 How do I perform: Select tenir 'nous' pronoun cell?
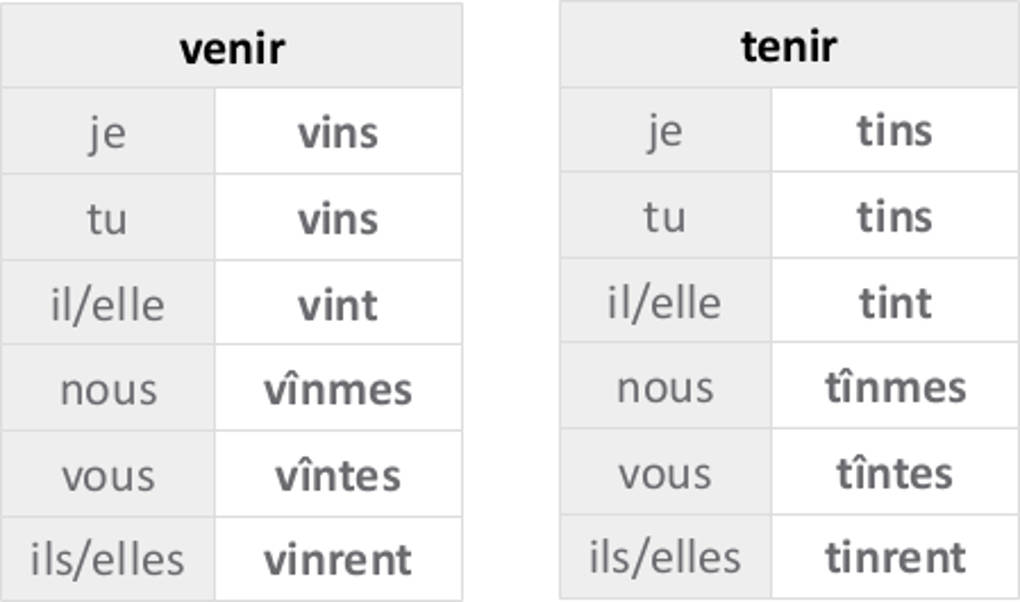[x=665, y=387]
